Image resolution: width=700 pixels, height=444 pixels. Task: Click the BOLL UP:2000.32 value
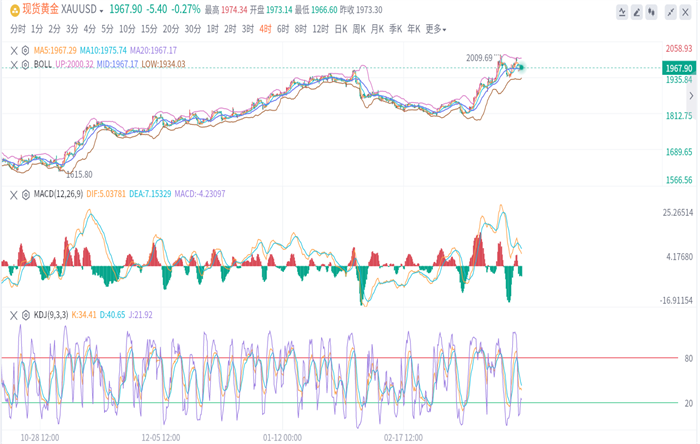pos(75,64)
